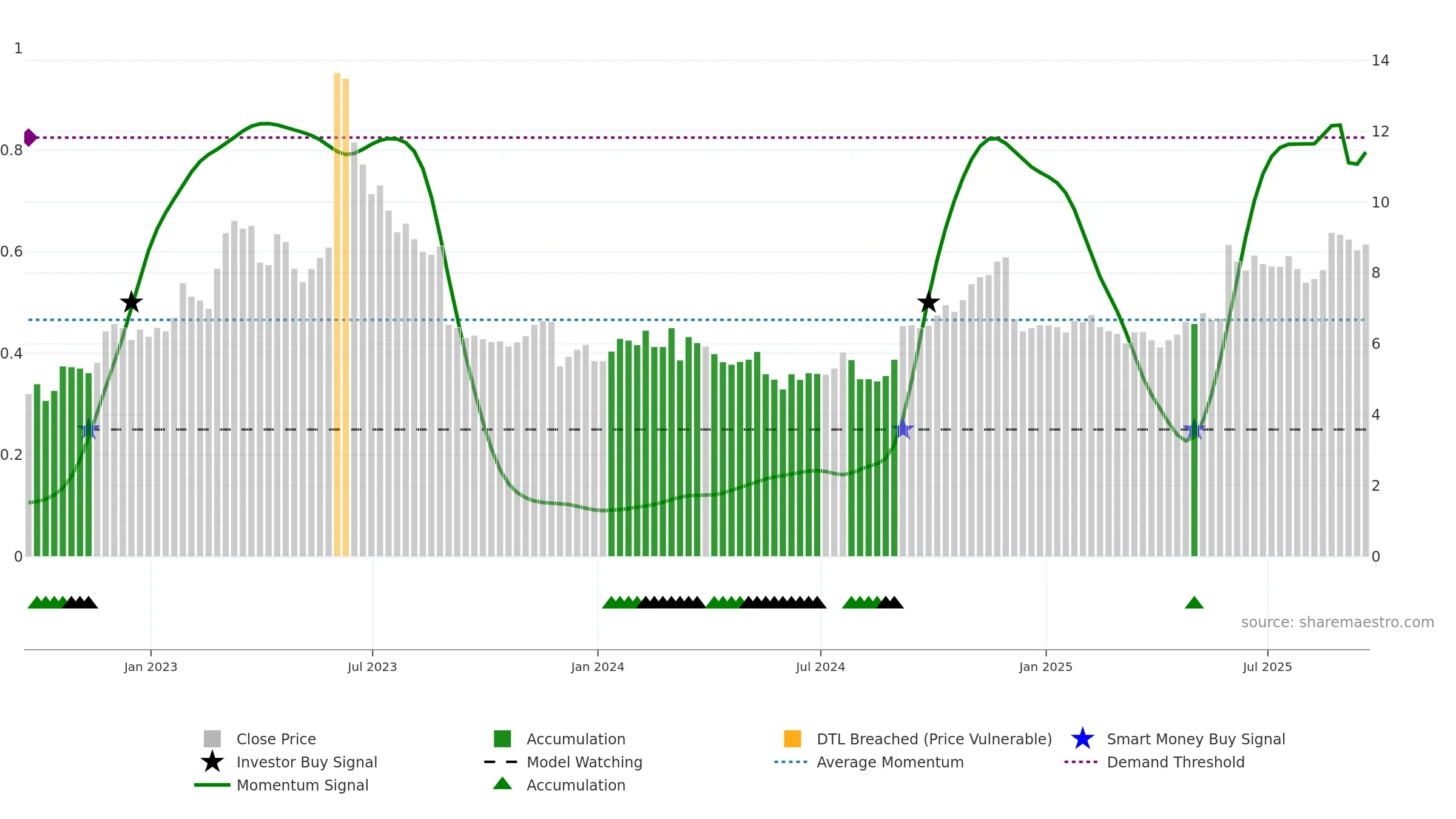Click the green Accumulation square legend swatch

pos(502,739)
